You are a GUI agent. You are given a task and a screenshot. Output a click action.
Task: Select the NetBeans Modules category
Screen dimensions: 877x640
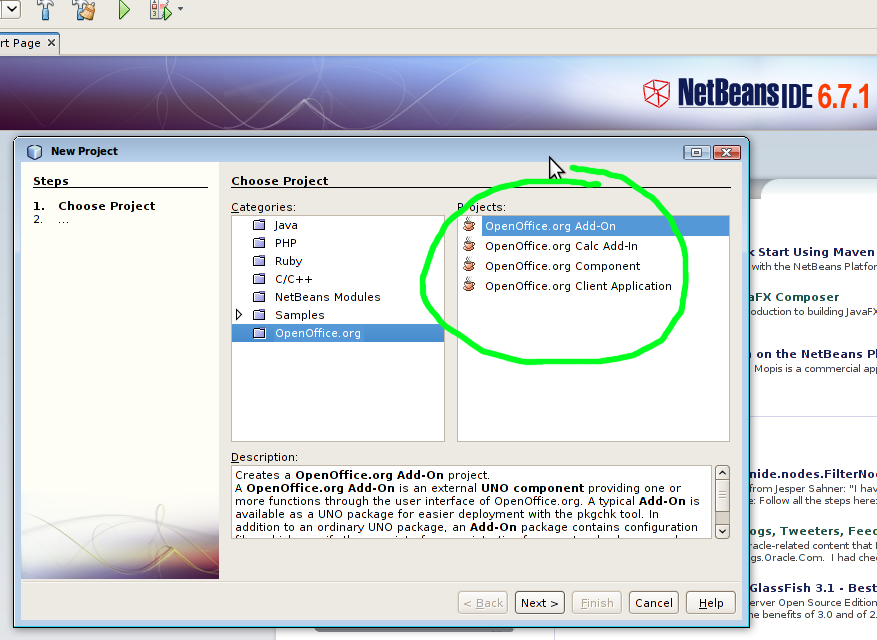pos(327,297)
